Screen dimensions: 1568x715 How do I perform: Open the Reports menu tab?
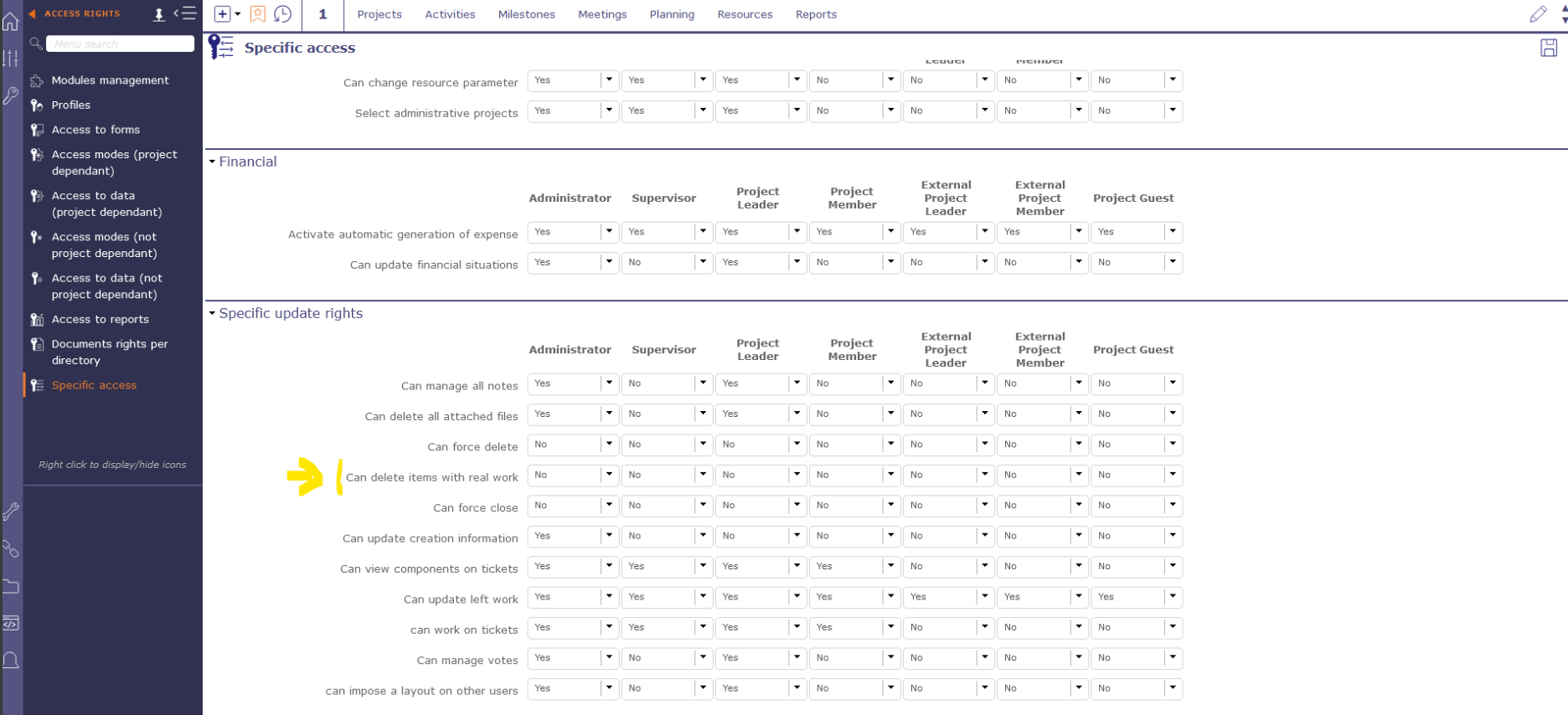[816, 14]
